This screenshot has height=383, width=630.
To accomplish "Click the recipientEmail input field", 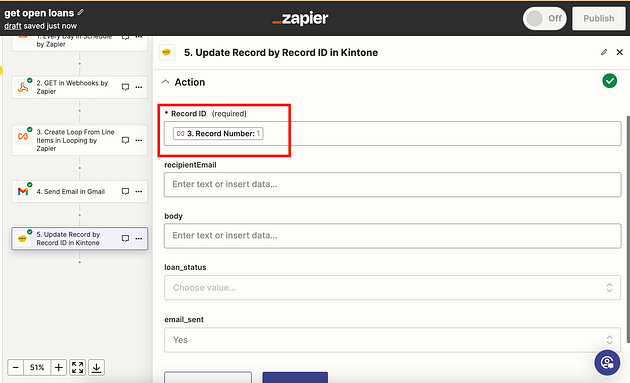I will [392, 184].
